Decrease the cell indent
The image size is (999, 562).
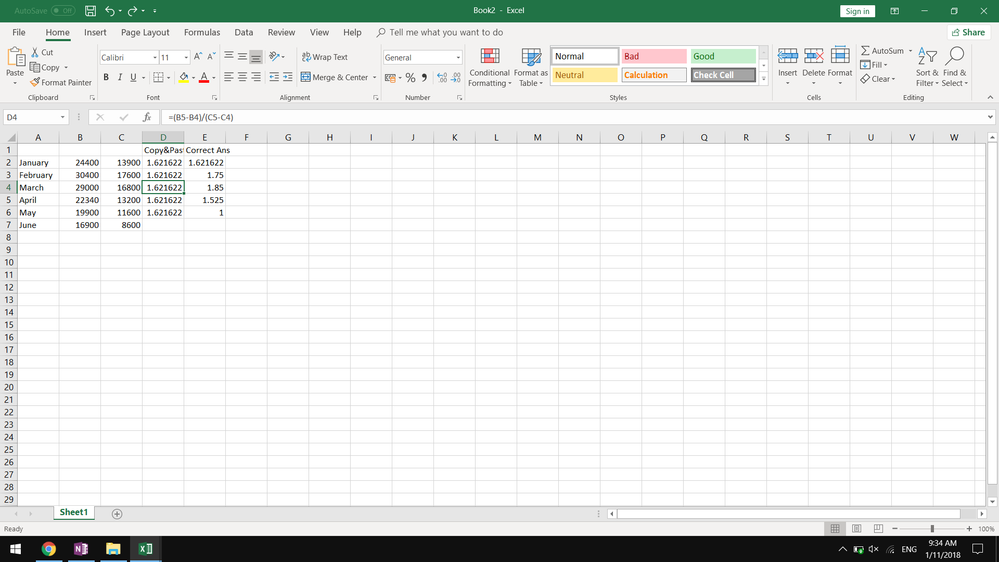274,77
